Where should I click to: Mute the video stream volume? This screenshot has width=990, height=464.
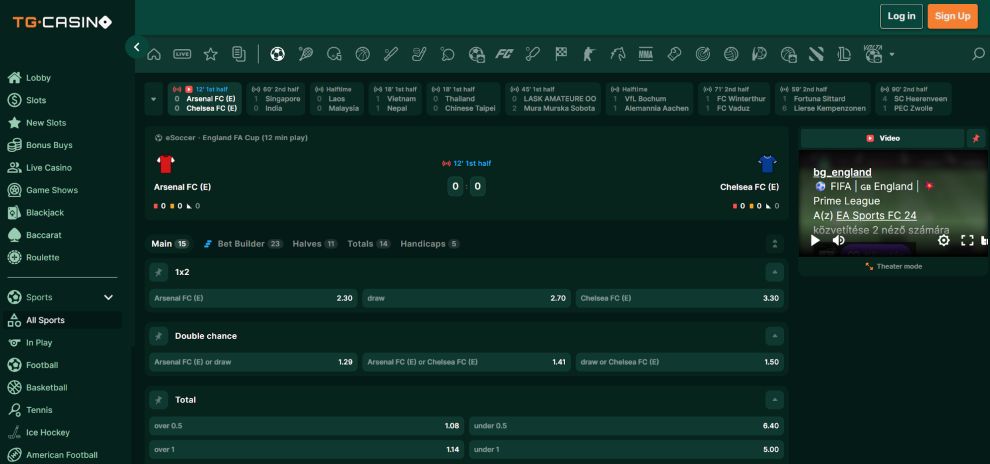(838, 240)
